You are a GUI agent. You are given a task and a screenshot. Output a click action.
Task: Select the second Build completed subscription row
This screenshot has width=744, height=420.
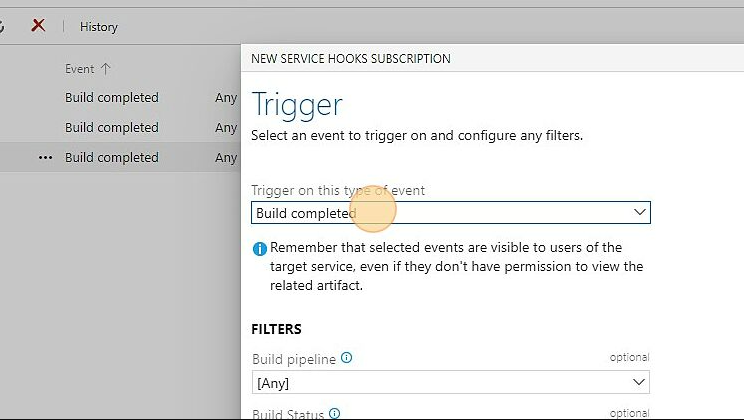(x=112, y=128)
